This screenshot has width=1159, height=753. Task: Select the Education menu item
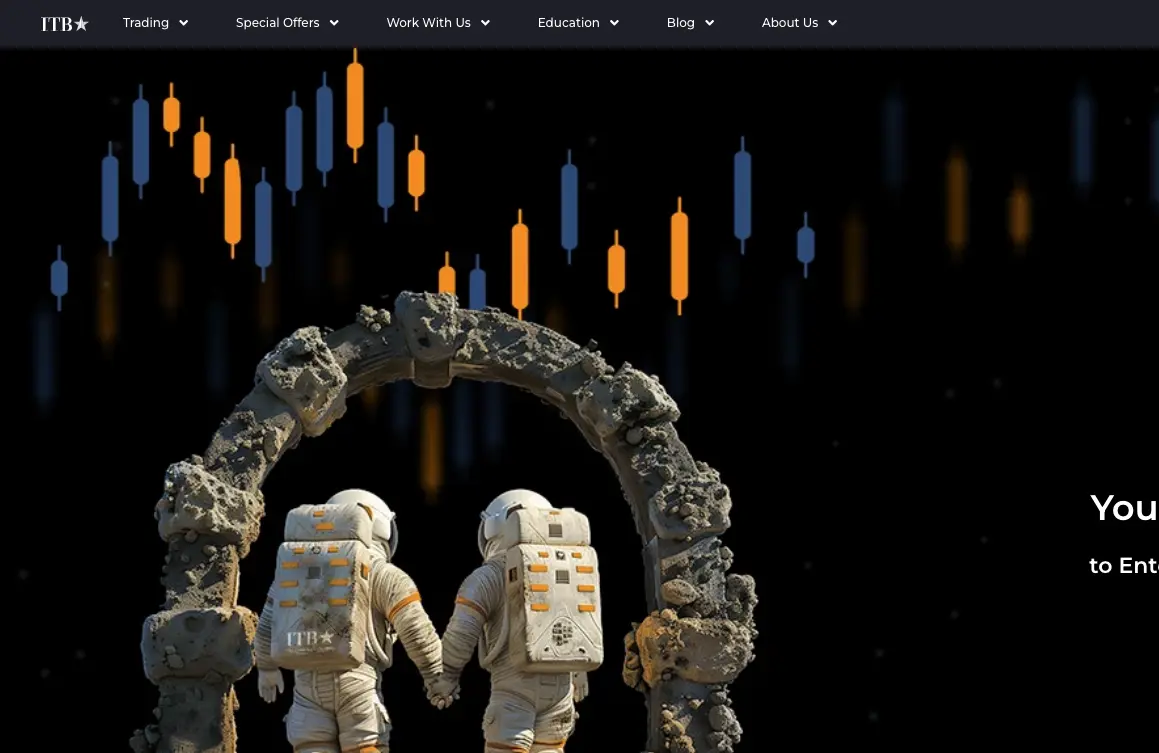(568, 23)
